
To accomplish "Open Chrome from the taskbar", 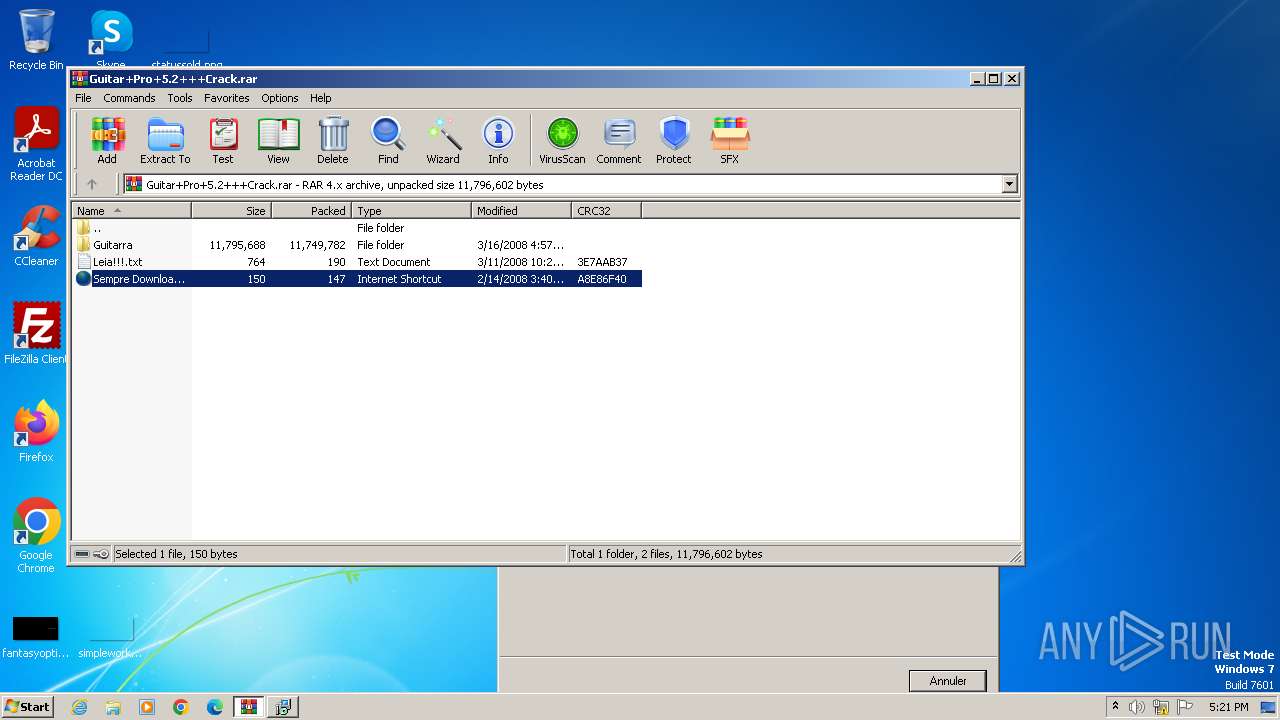I will [181, 707].
